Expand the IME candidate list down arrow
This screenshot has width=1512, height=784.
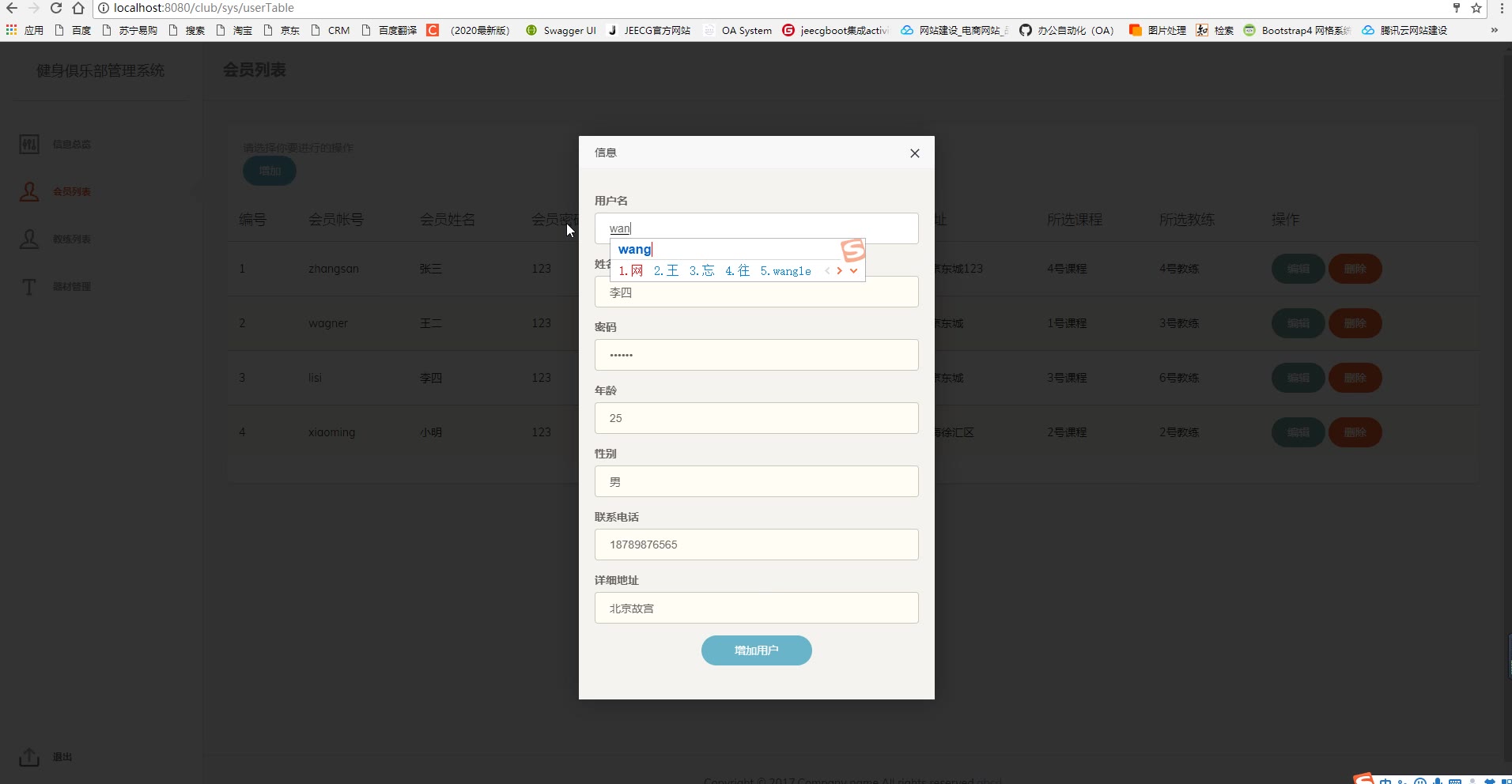tap(854, 271)
